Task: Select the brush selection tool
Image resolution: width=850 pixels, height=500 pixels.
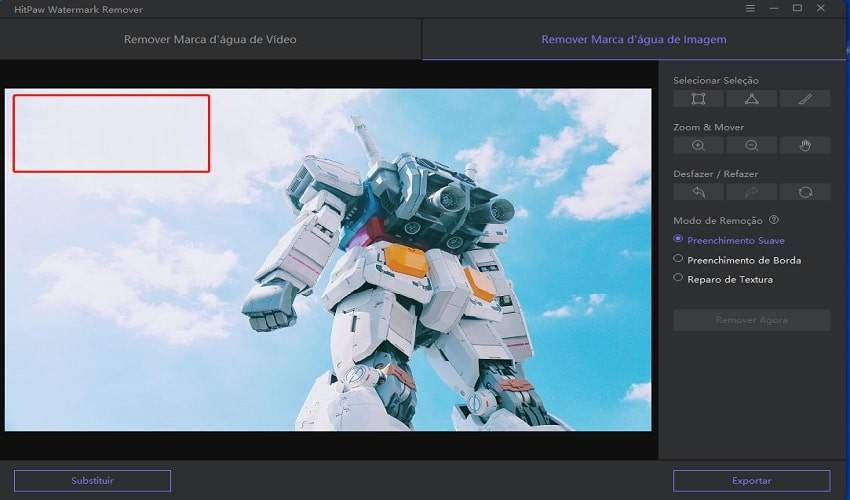Action: 804,98
